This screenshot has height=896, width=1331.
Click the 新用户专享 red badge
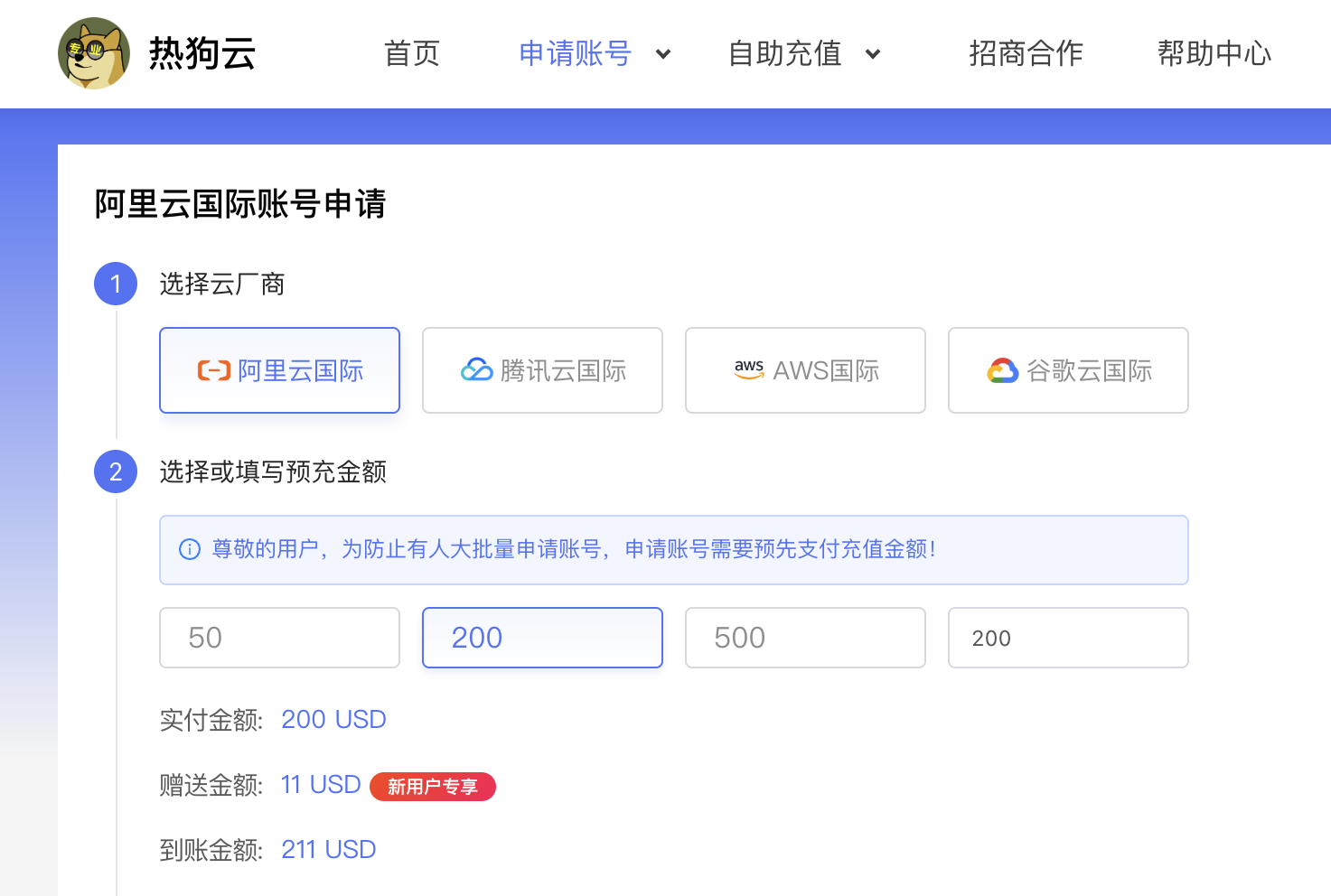(x=433, y=787)
